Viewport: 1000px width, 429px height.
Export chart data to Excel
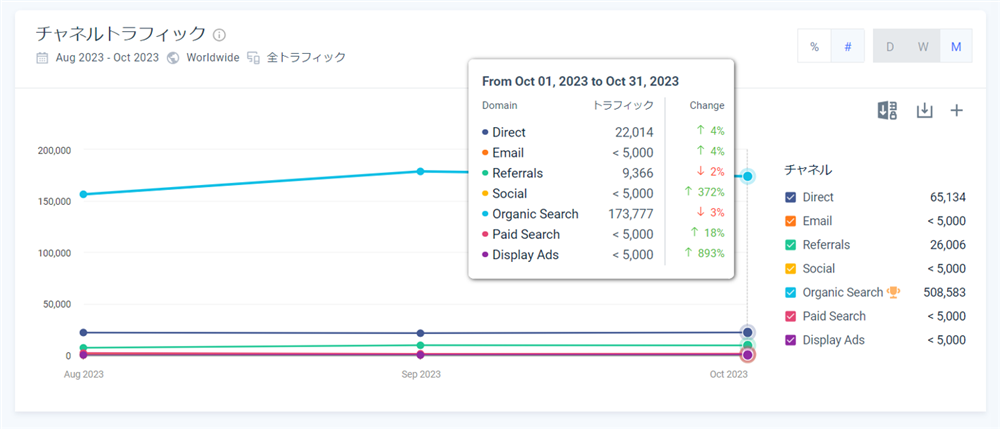click(888, 110)
